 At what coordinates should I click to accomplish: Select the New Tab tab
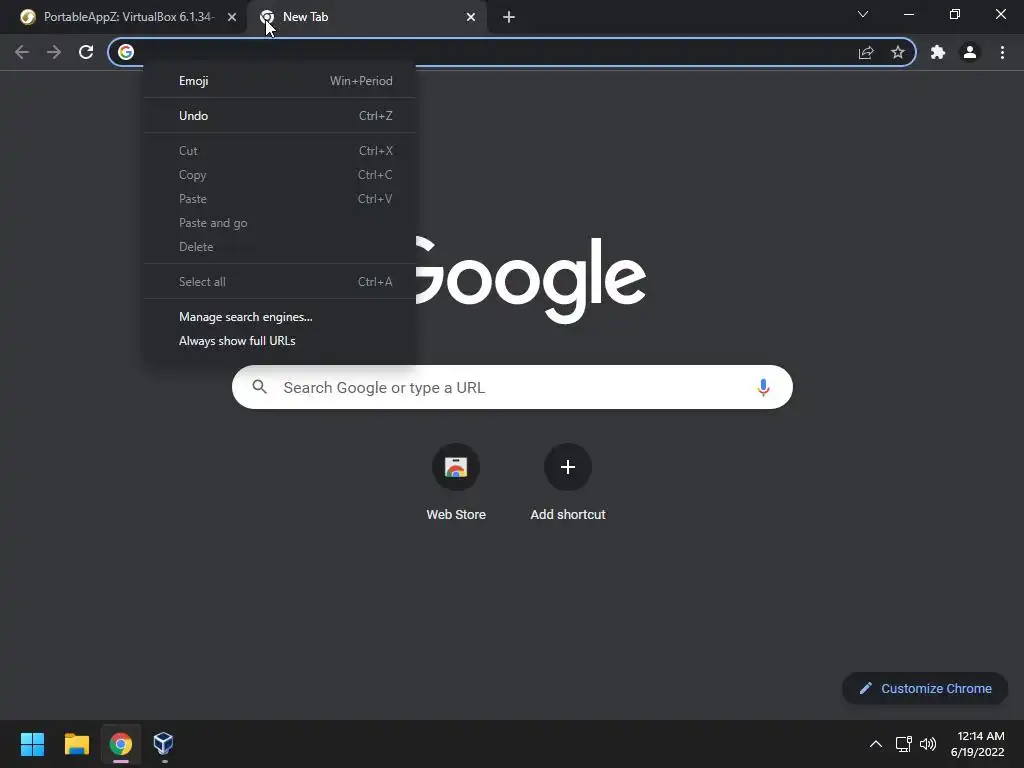[367, 17]
